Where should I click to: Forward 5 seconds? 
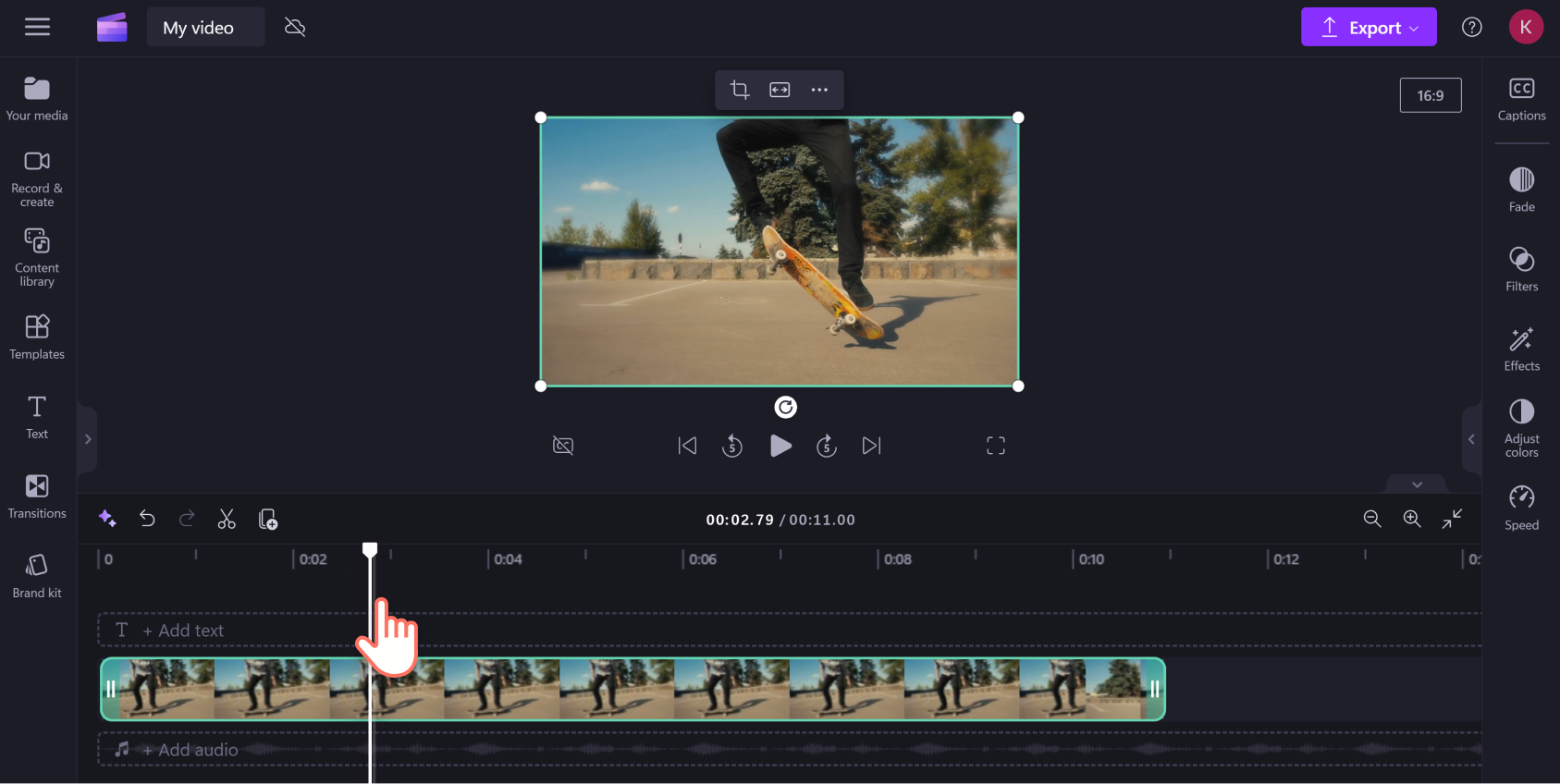click(827, 446)
